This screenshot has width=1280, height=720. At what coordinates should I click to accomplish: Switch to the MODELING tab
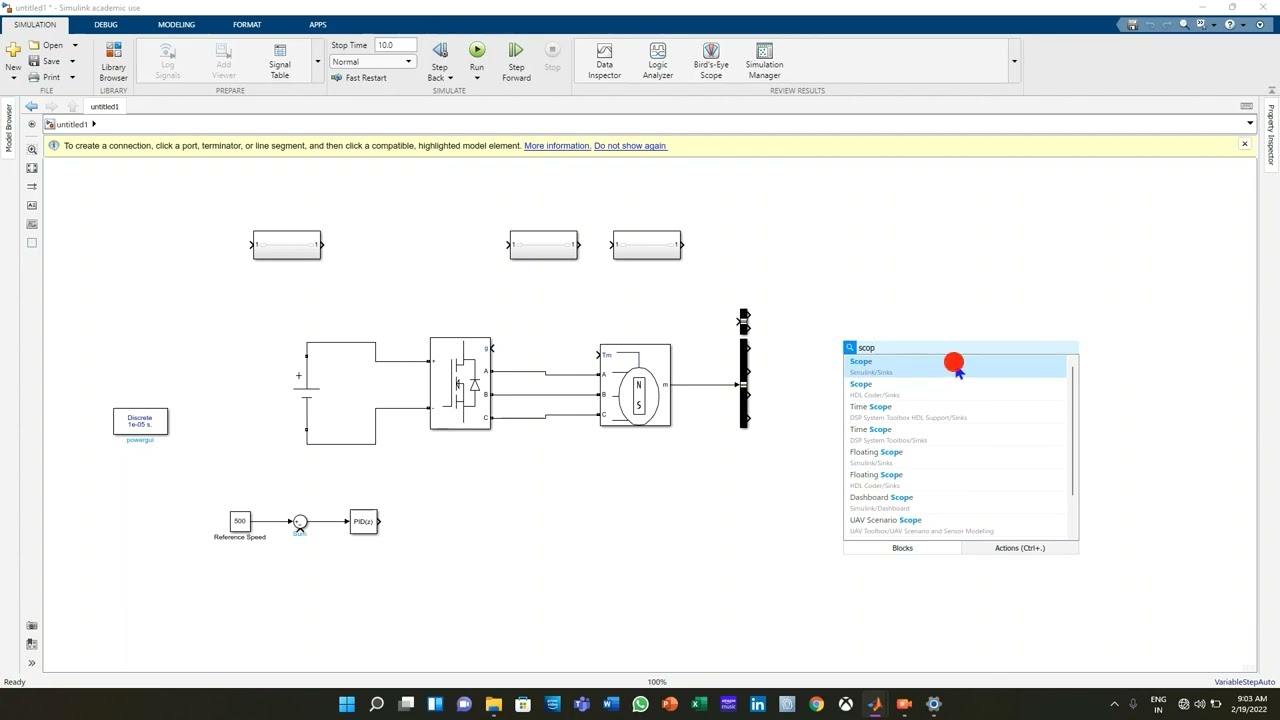tap(176, 24)
